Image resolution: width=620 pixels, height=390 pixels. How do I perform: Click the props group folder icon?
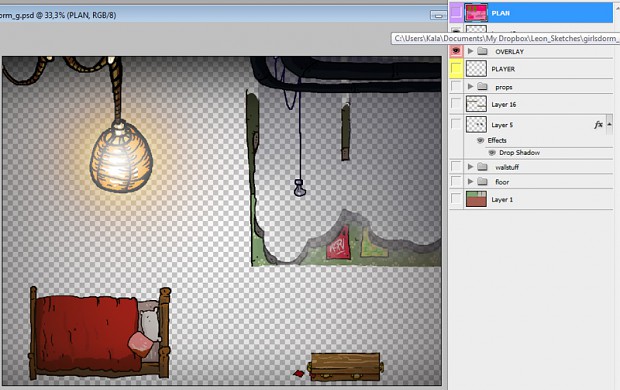pos(482,86)
